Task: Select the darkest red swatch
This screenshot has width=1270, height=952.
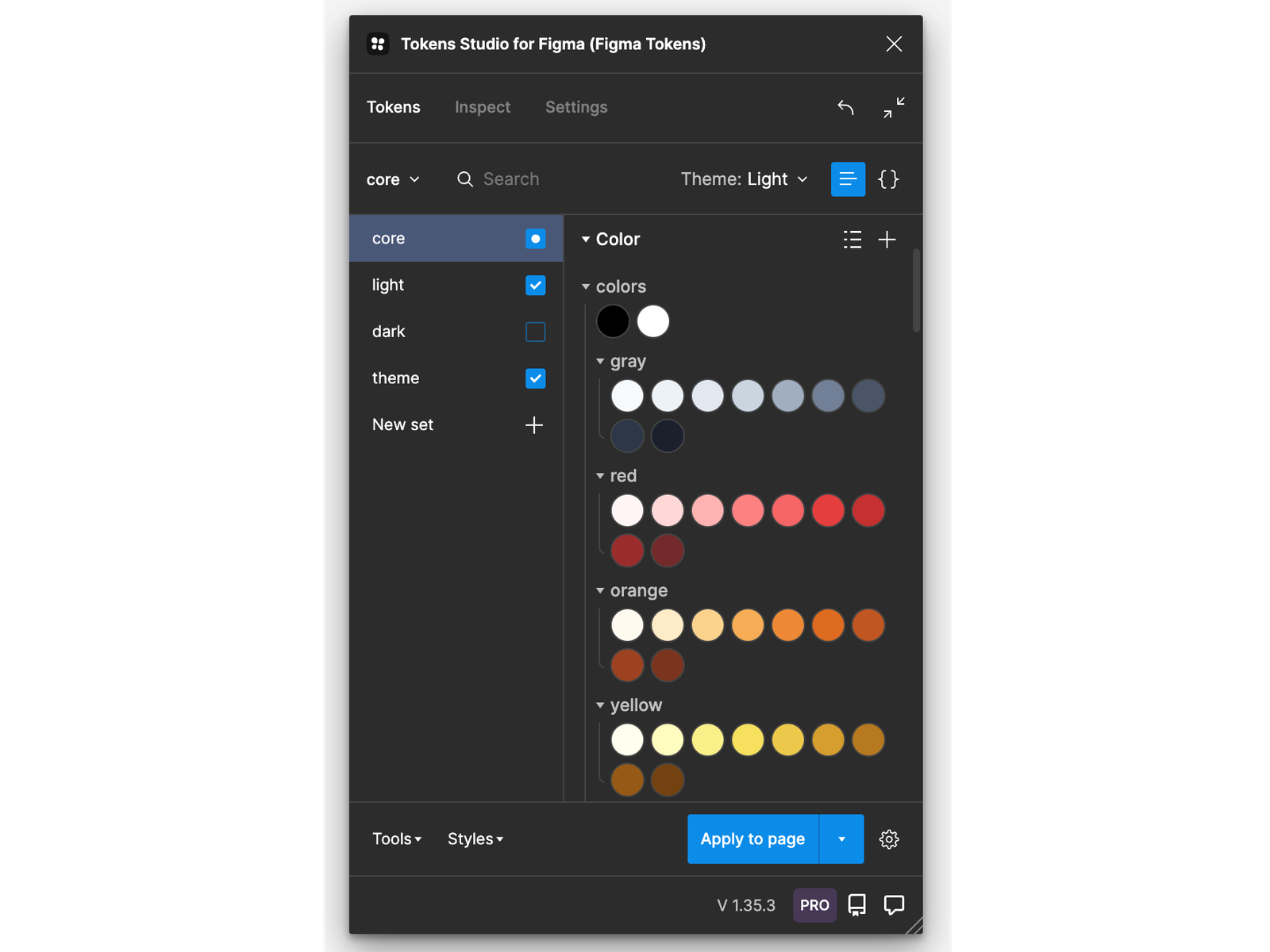Action: tap(668, 550)
